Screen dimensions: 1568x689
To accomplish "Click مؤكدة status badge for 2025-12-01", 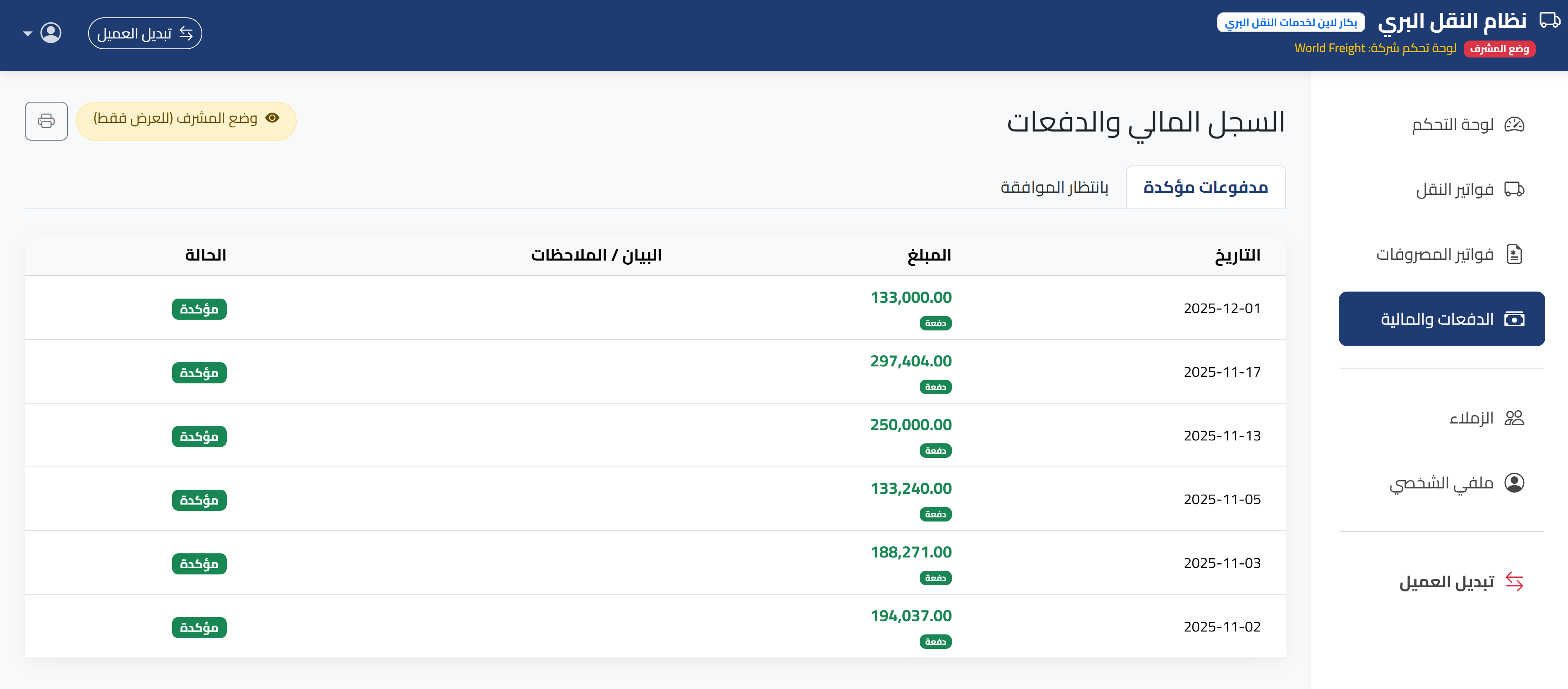I will coord(199,309).
